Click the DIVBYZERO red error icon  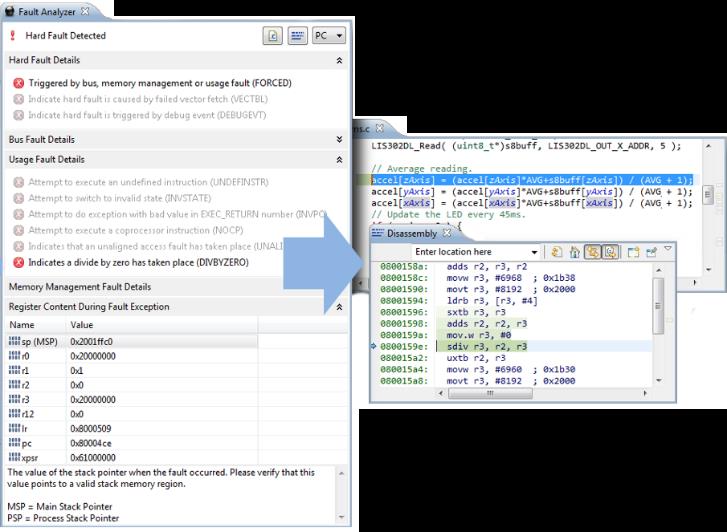(x=18, y=263)
